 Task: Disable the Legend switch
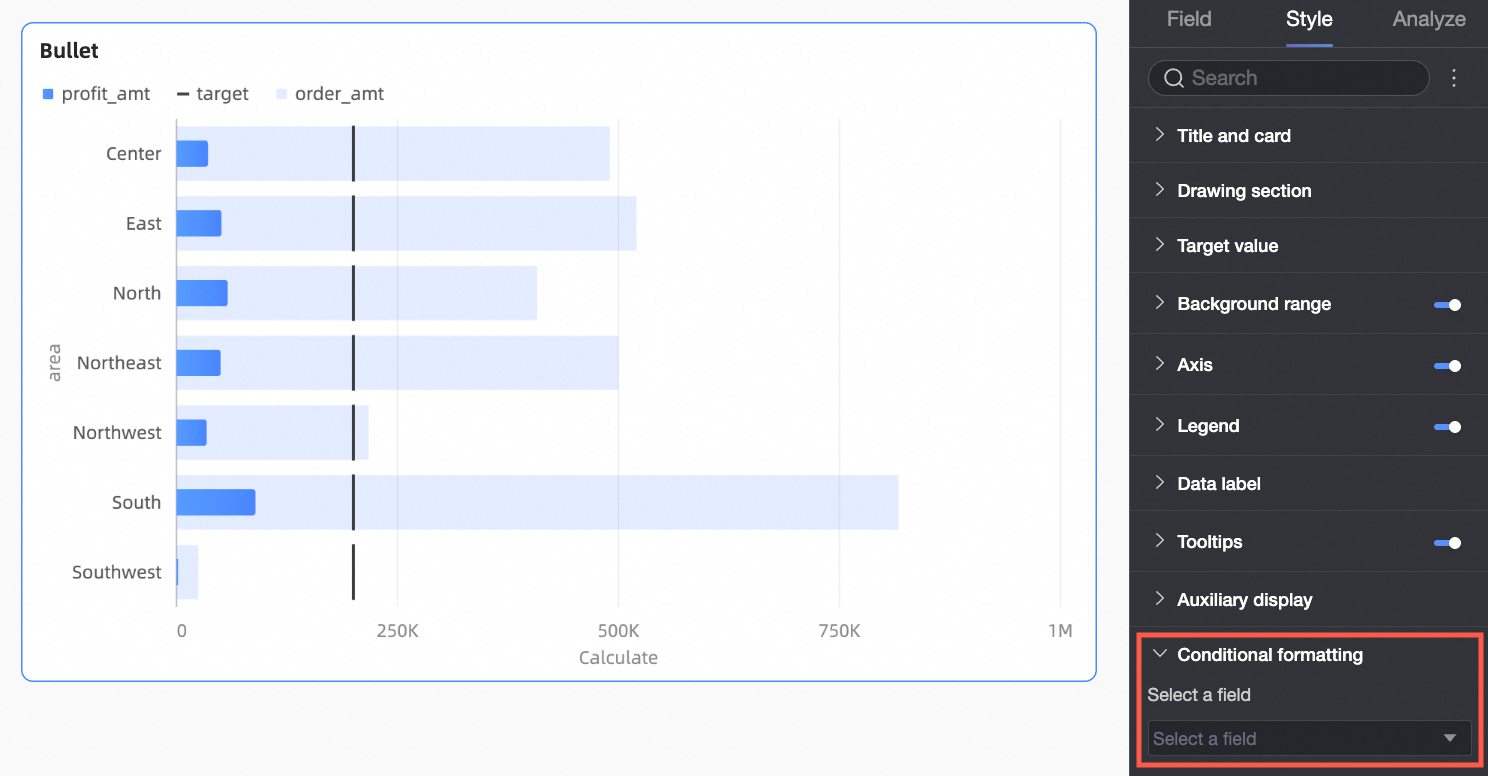tap(1447, 427)
